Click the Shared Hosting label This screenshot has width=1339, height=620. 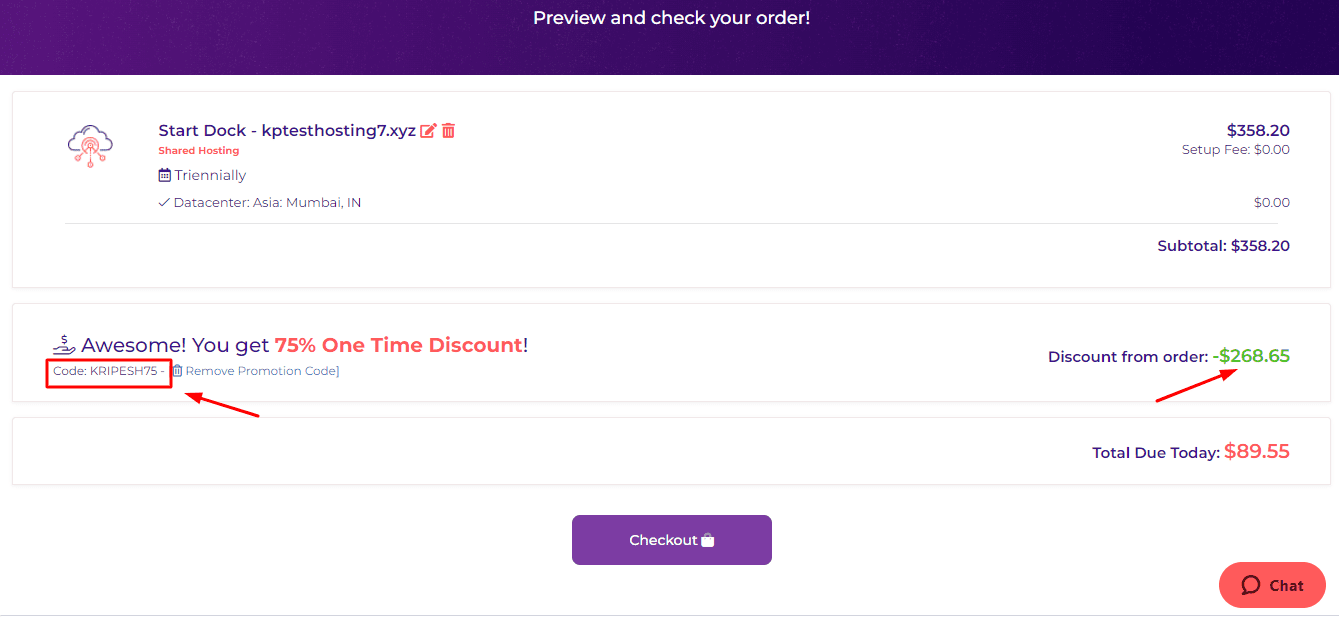click(x=198, y=151)
